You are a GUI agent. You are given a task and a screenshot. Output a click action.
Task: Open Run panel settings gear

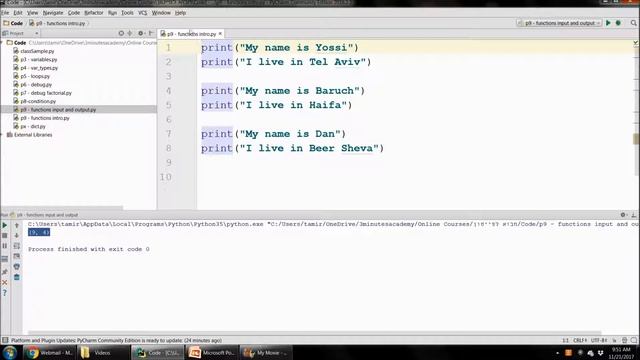coord(623,215)
